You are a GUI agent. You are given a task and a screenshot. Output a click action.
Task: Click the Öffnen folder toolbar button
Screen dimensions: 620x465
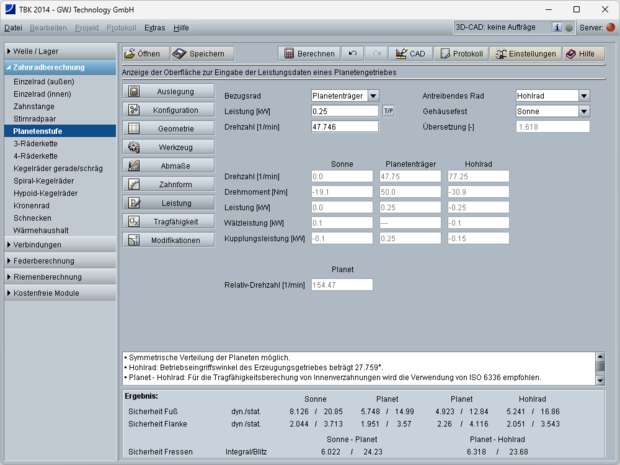(x=143, y=53)
